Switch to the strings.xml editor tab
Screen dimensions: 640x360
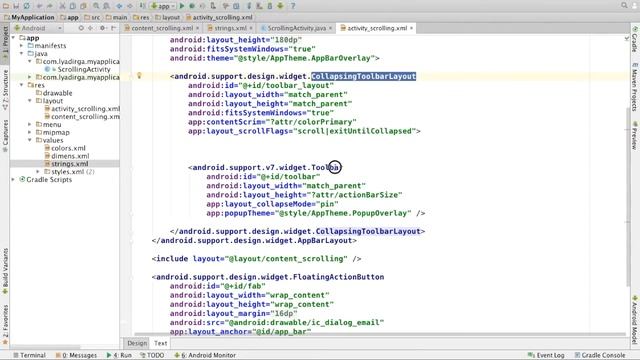pos(230,28)
